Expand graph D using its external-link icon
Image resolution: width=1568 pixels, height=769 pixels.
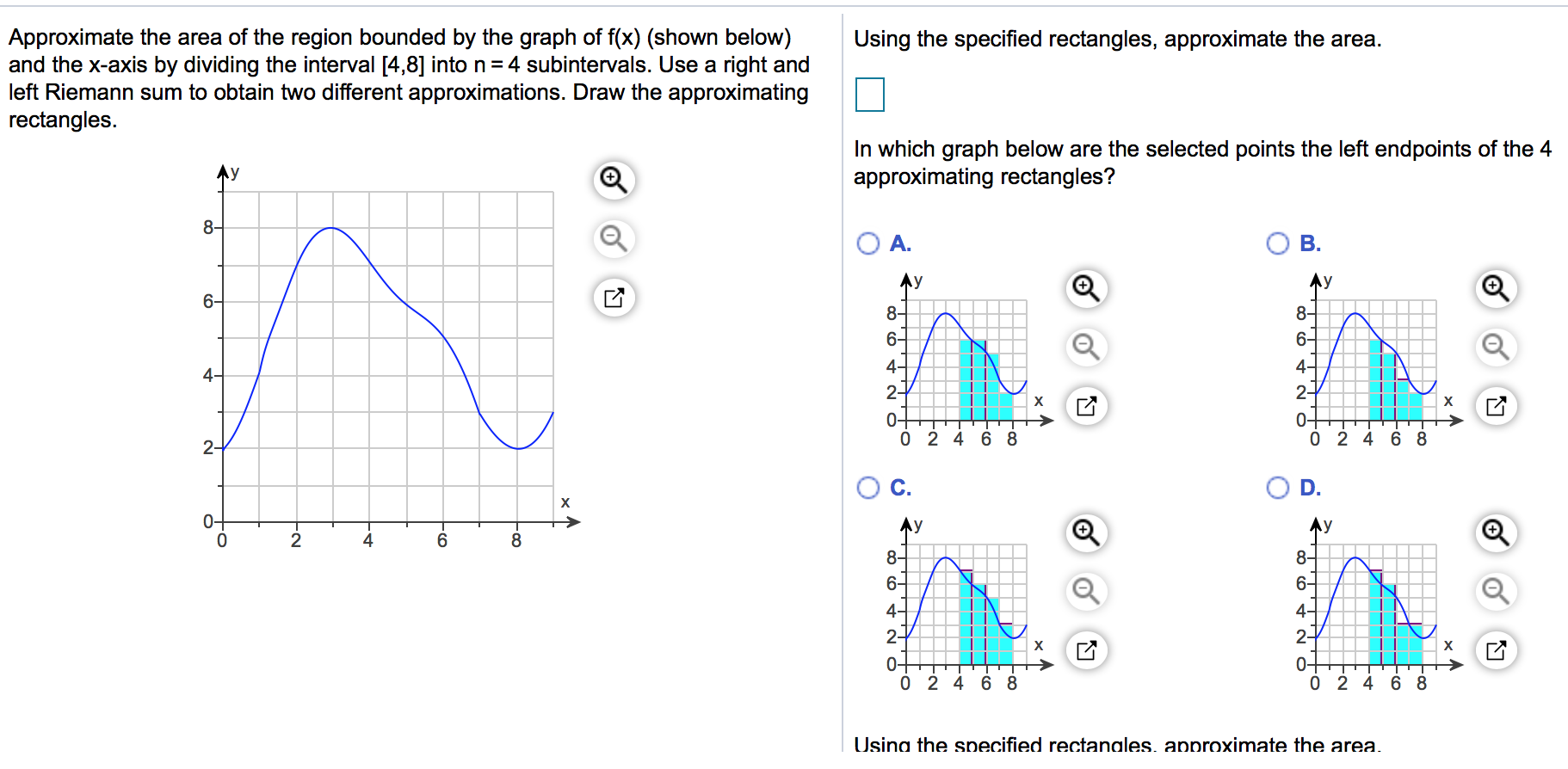pos(1496,649)
